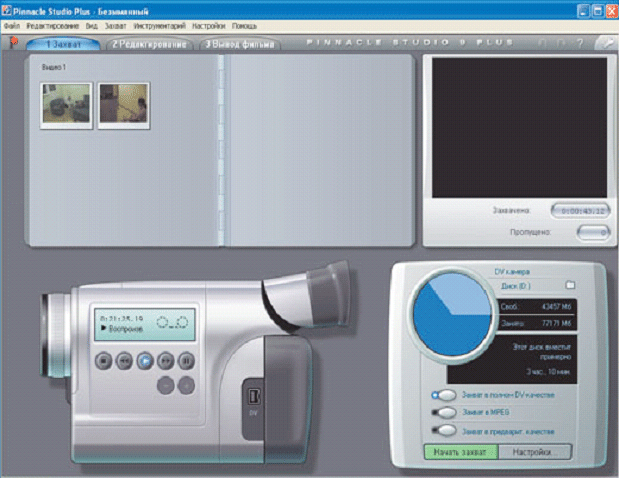619x478 pixels.
Task: Click the blue disk space pie meter
Action: pyautogui.click(x=452, y=315)
